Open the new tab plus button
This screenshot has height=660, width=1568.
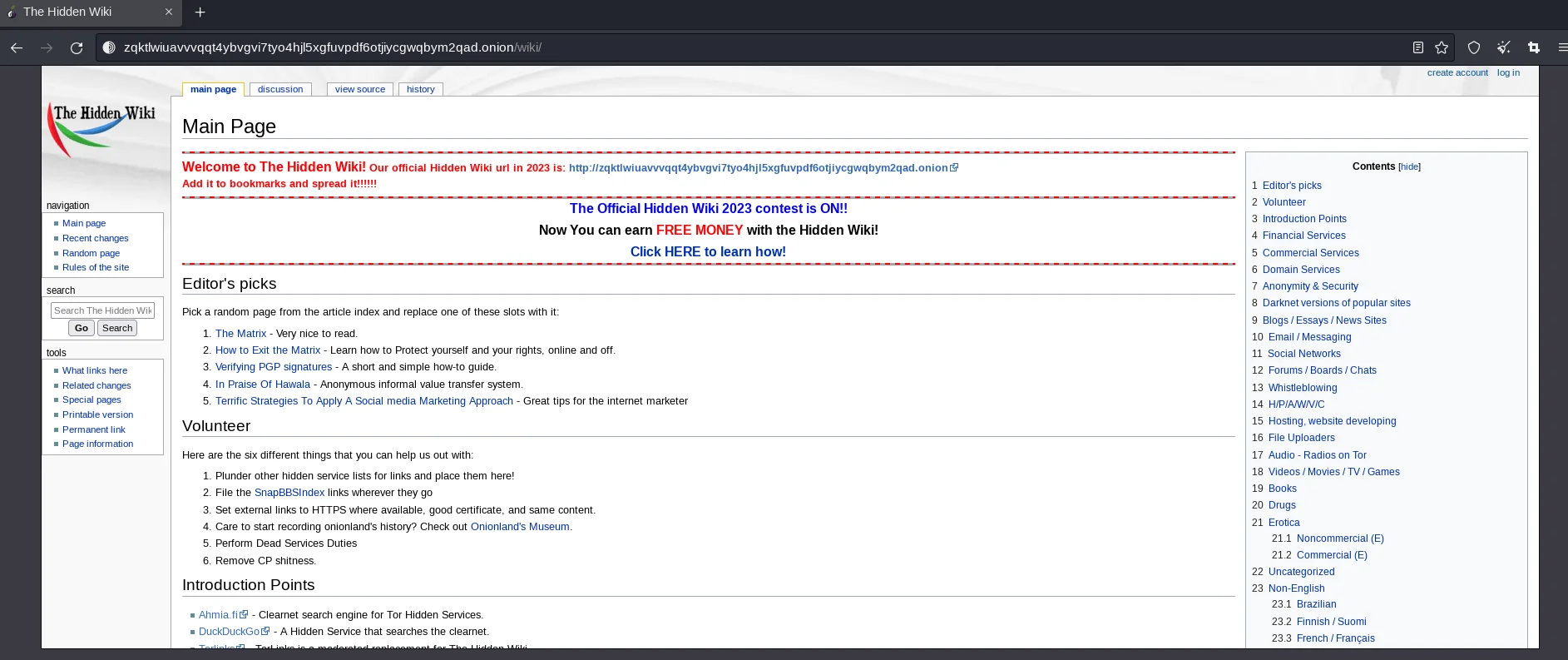[200, 12]
